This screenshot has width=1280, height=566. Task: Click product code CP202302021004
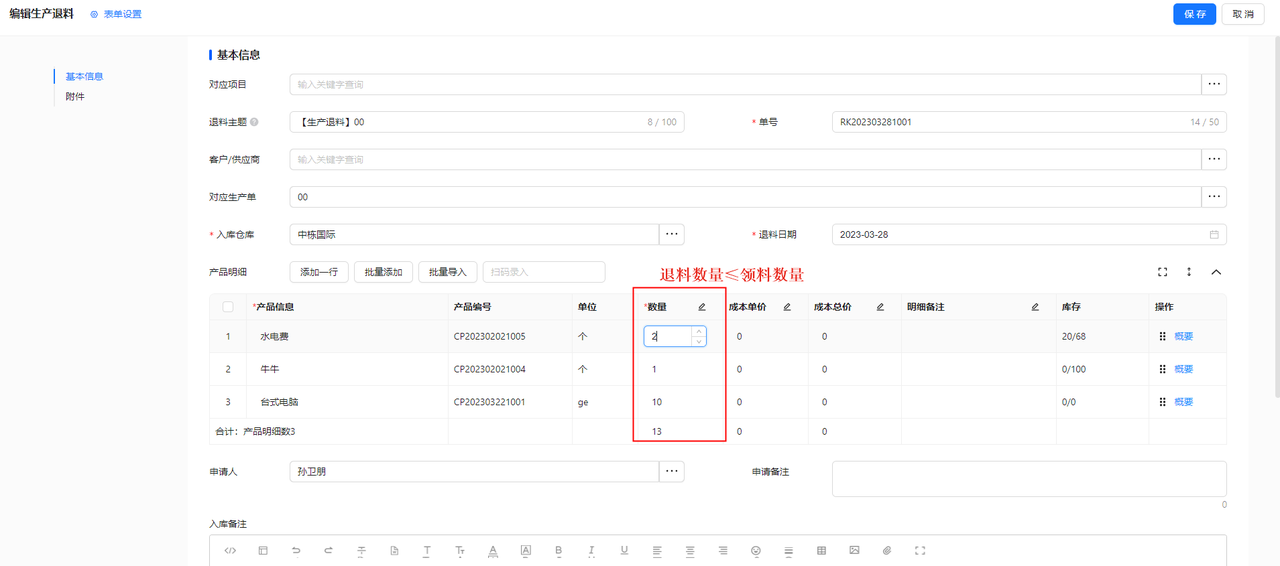(x=489, y=369)
